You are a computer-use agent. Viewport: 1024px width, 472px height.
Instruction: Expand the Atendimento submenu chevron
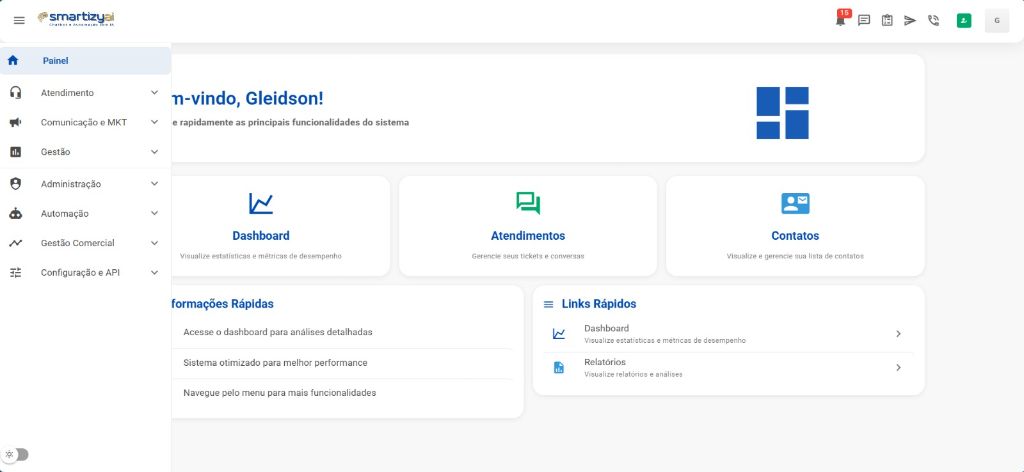[154, 93]
